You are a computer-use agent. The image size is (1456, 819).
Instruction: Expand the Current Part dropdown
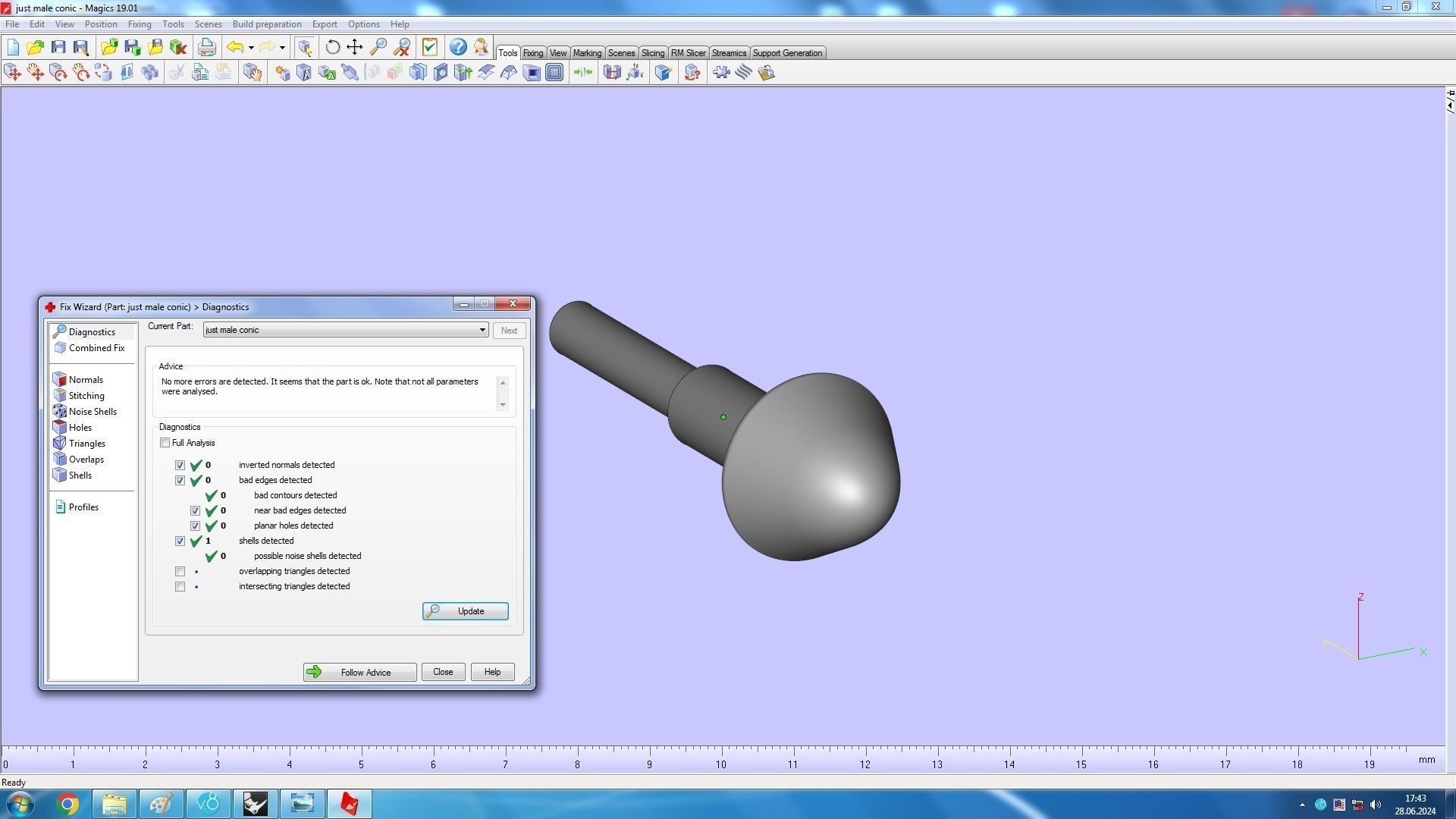coord(482,330)
